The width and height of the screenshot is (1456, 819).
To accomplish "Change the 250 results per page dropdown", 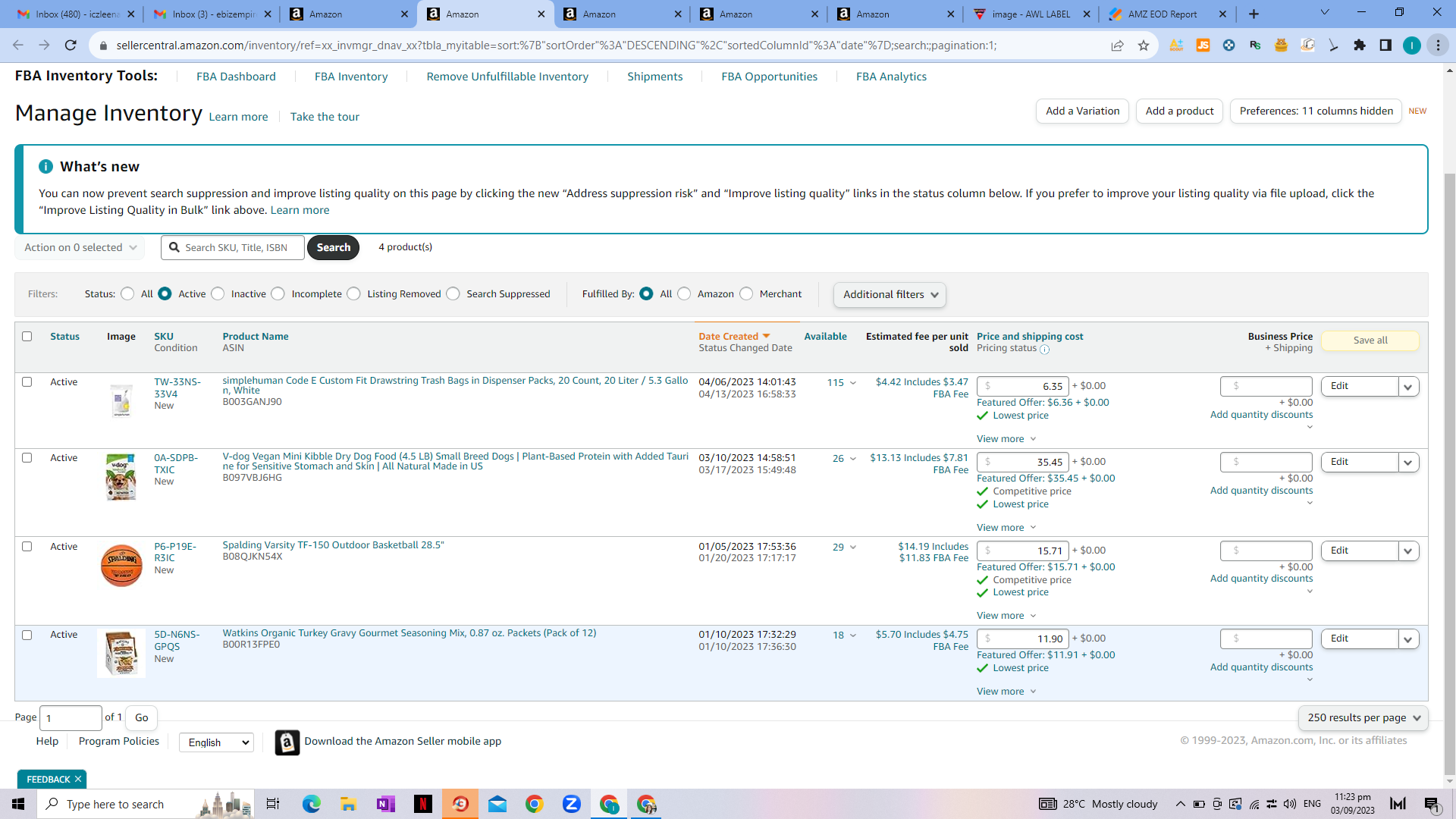I will tap(1363, 717).
